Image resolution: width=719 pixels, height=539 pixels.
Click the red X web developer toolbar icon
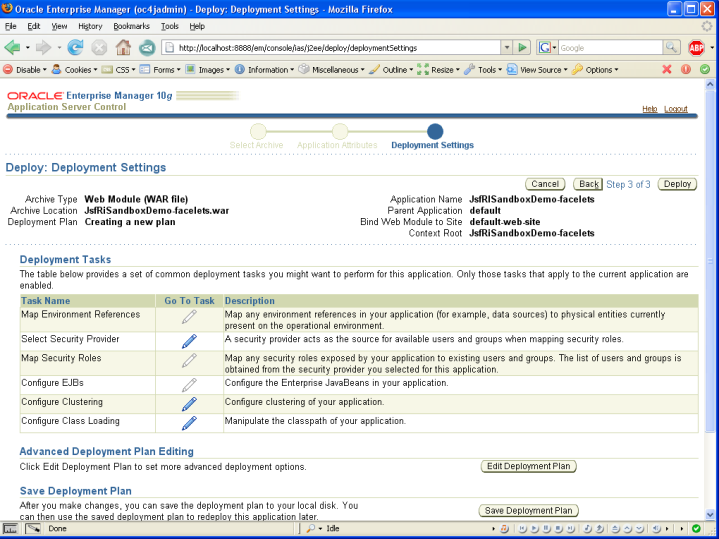pyautogui.click(x=667, y=69)
